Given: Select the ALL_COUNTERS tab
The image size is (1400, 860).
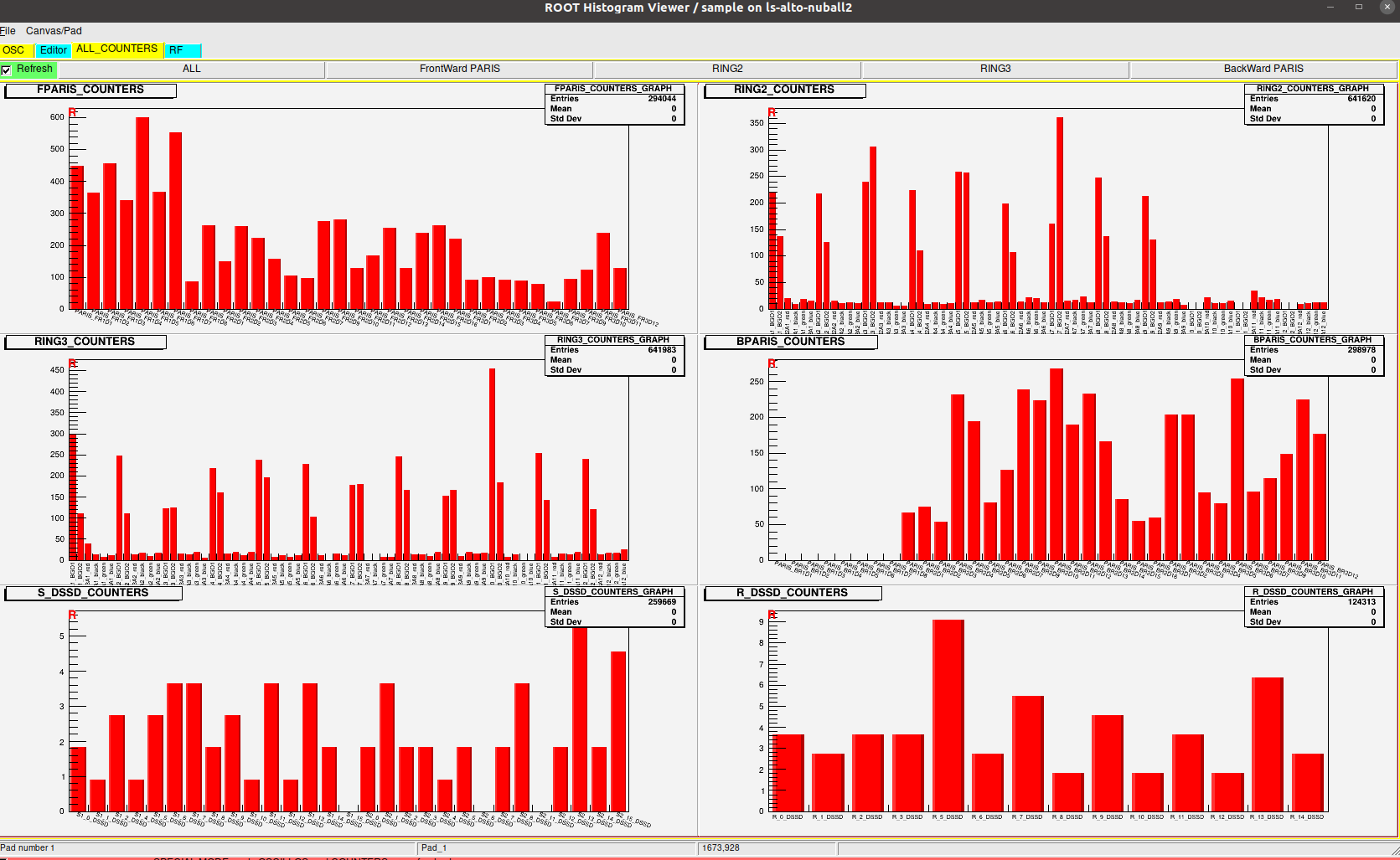Looking at the screenshot, I should coord(116,49).
